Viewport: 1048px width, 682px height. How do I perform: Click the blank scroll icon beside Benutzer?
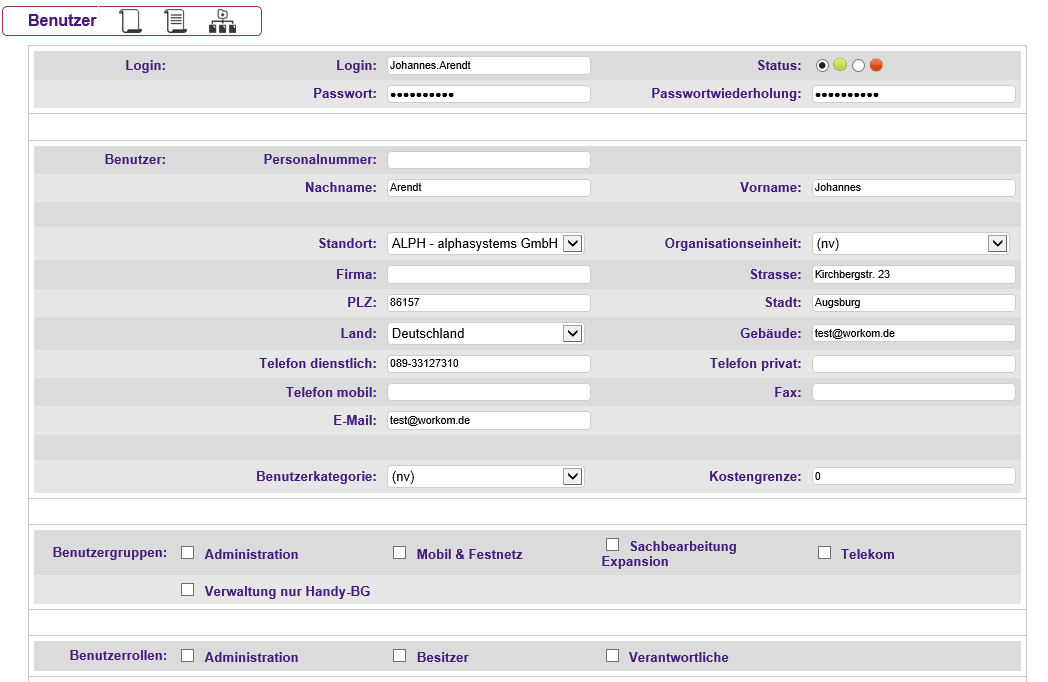(x=130, y=21)
